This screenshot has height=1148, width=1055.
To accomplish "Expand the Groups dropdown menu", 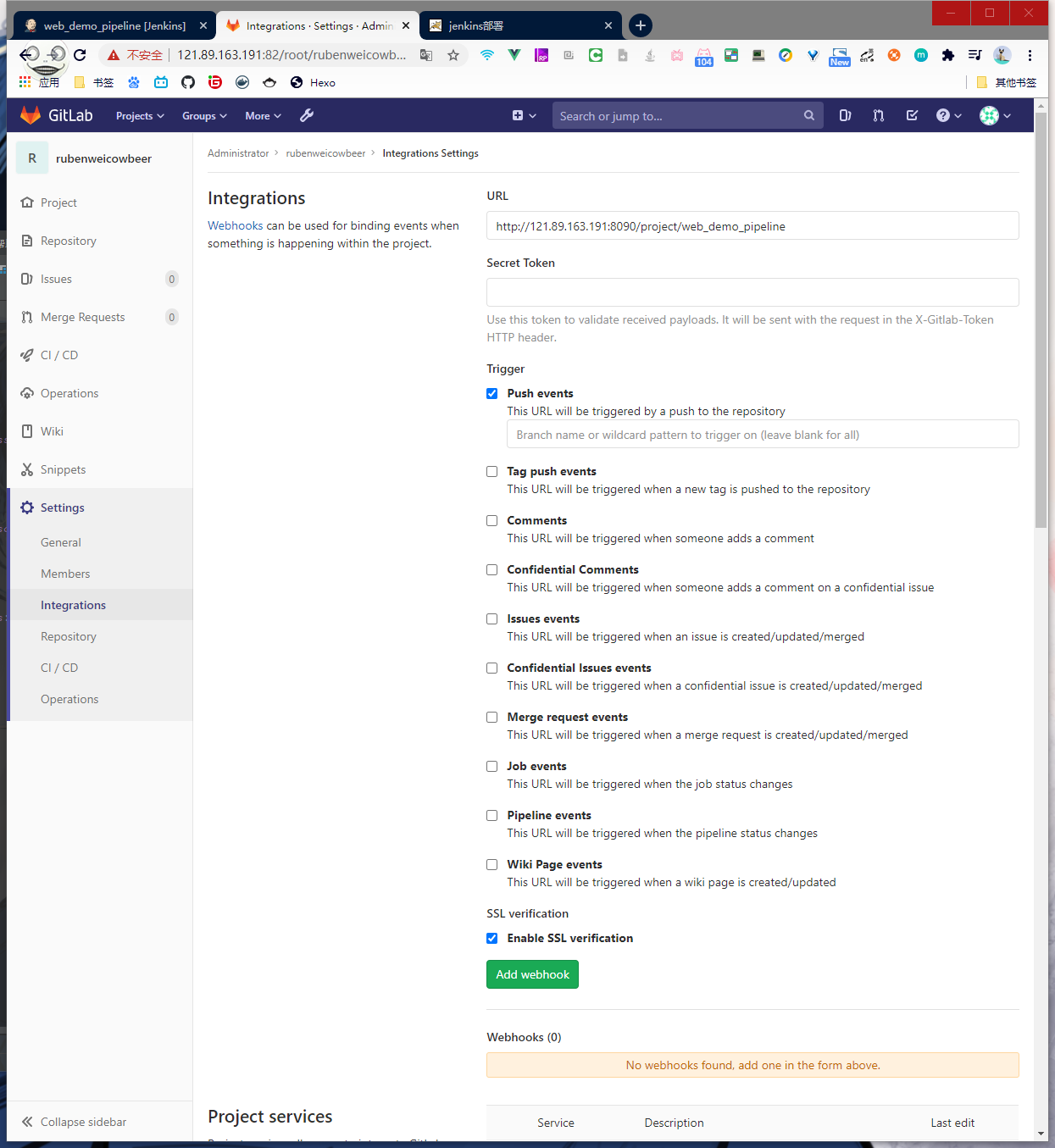I will [204, 116].
